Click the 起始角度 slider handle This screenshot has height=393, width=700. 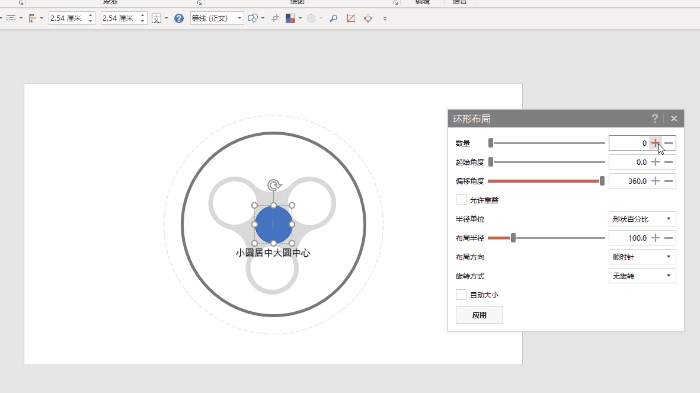tap(491, 162)
